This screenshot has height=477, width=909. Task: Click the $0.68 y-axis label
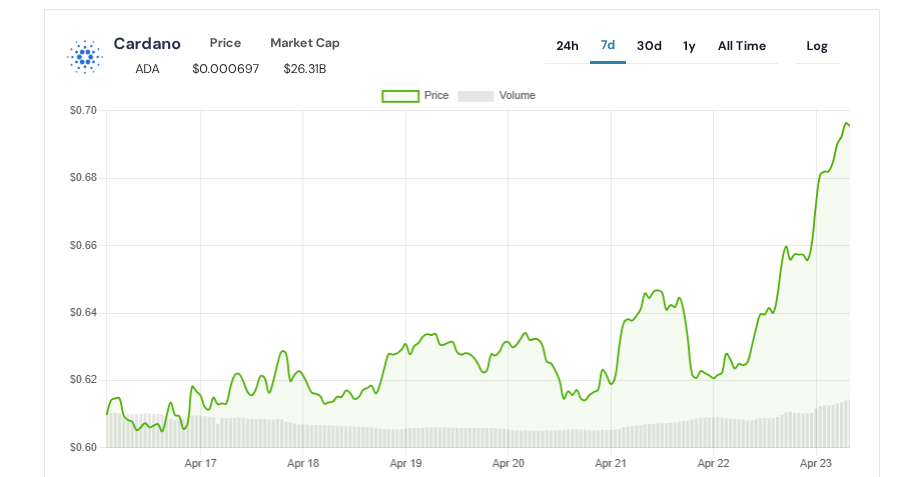pyautogui.click(x=83, y=177)
